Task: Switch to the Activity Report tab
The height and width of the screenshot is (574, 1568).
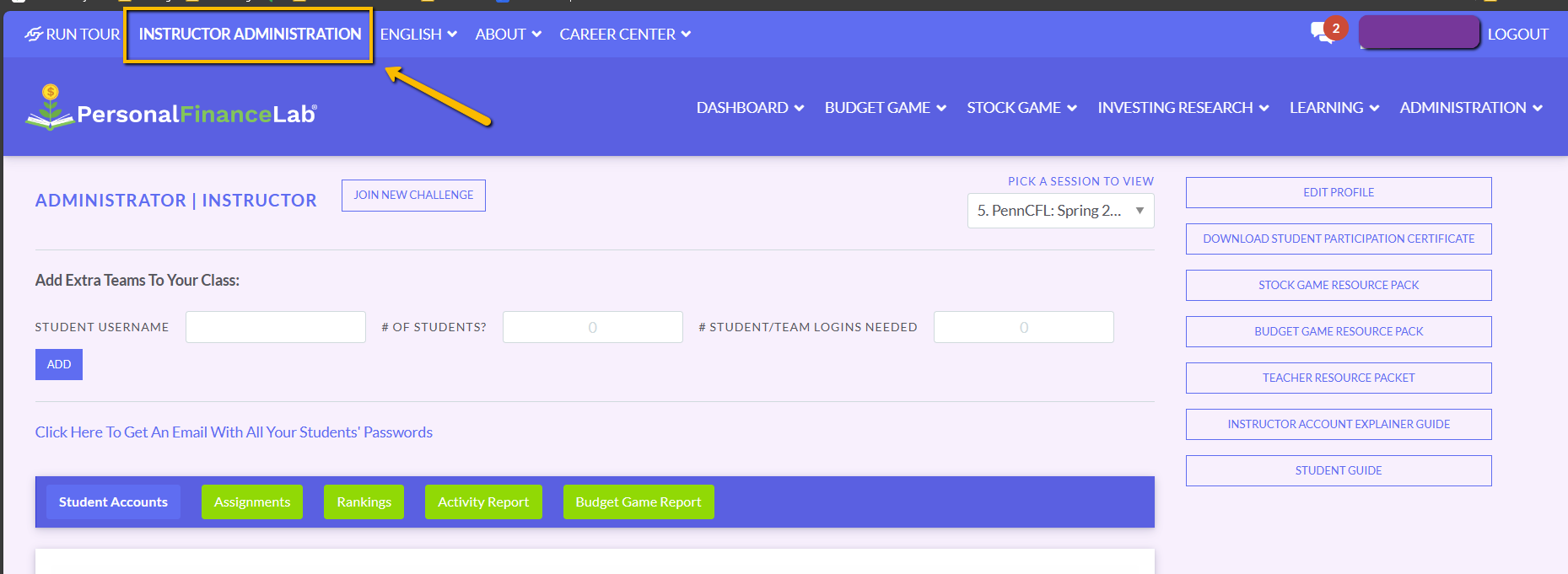Action: coord(483,502)
